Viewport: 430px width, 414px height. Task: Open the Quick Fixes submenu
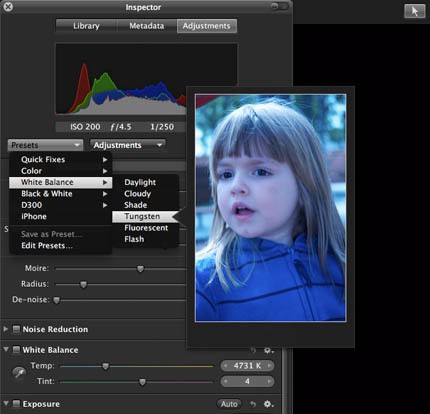61,159
